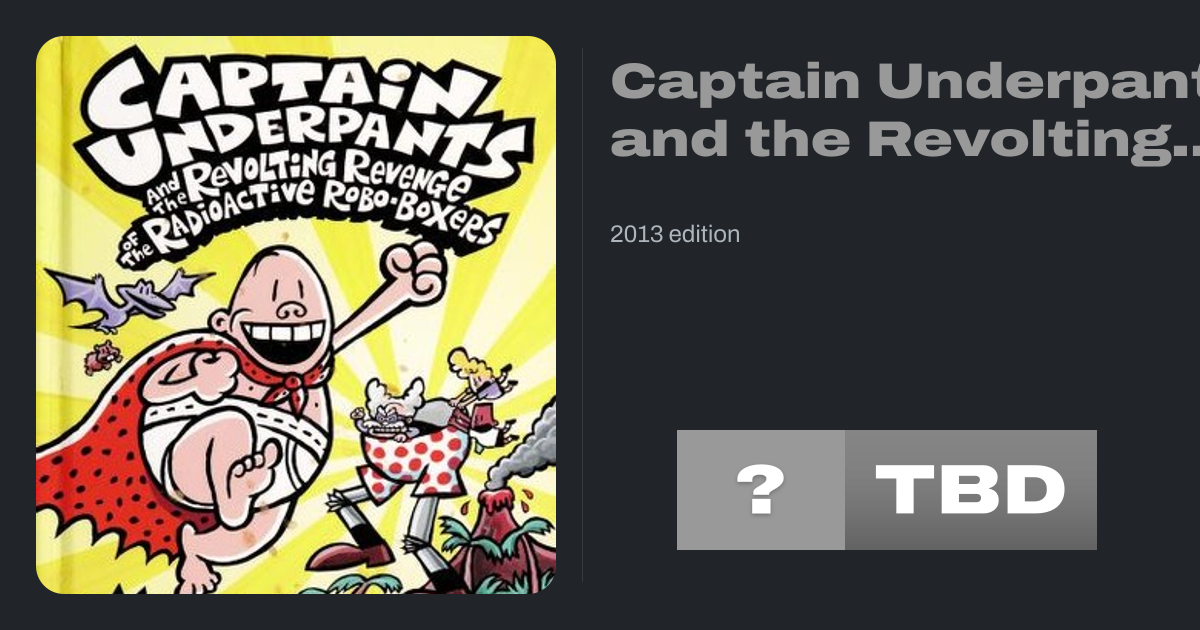
Task: Click the blonde kid riding the robot
Action: [478, 385]
